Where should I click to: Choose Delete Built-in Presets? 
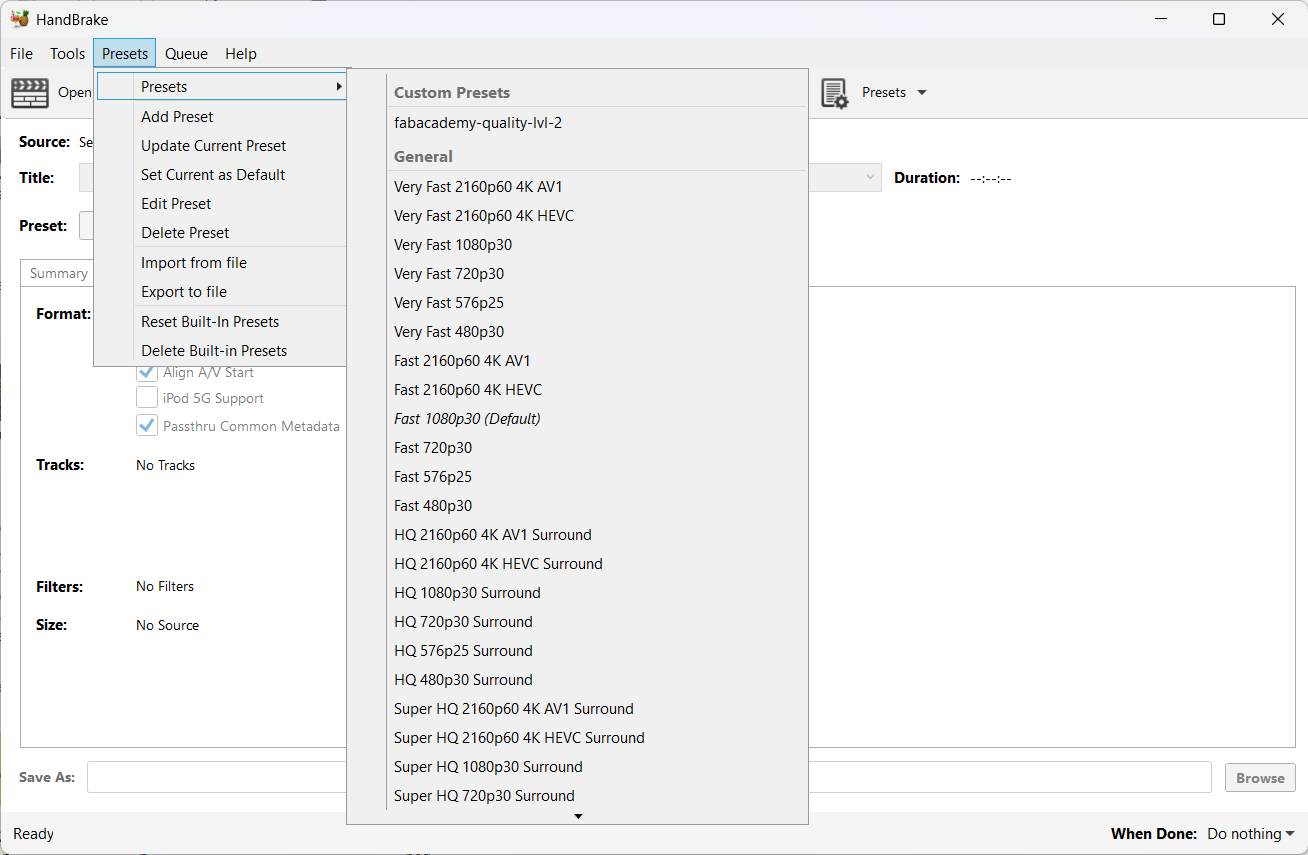coord(221,351)
